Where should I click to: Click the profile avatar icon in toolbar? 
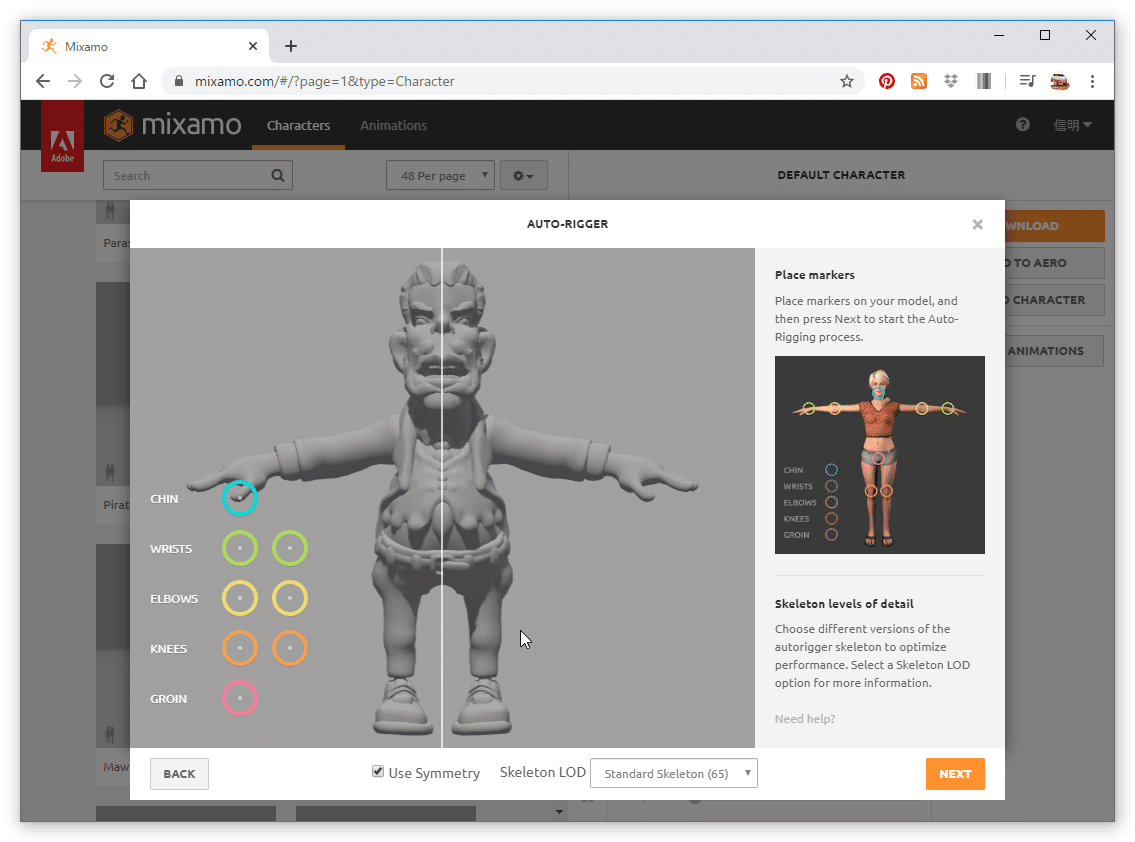[1060, 81]
